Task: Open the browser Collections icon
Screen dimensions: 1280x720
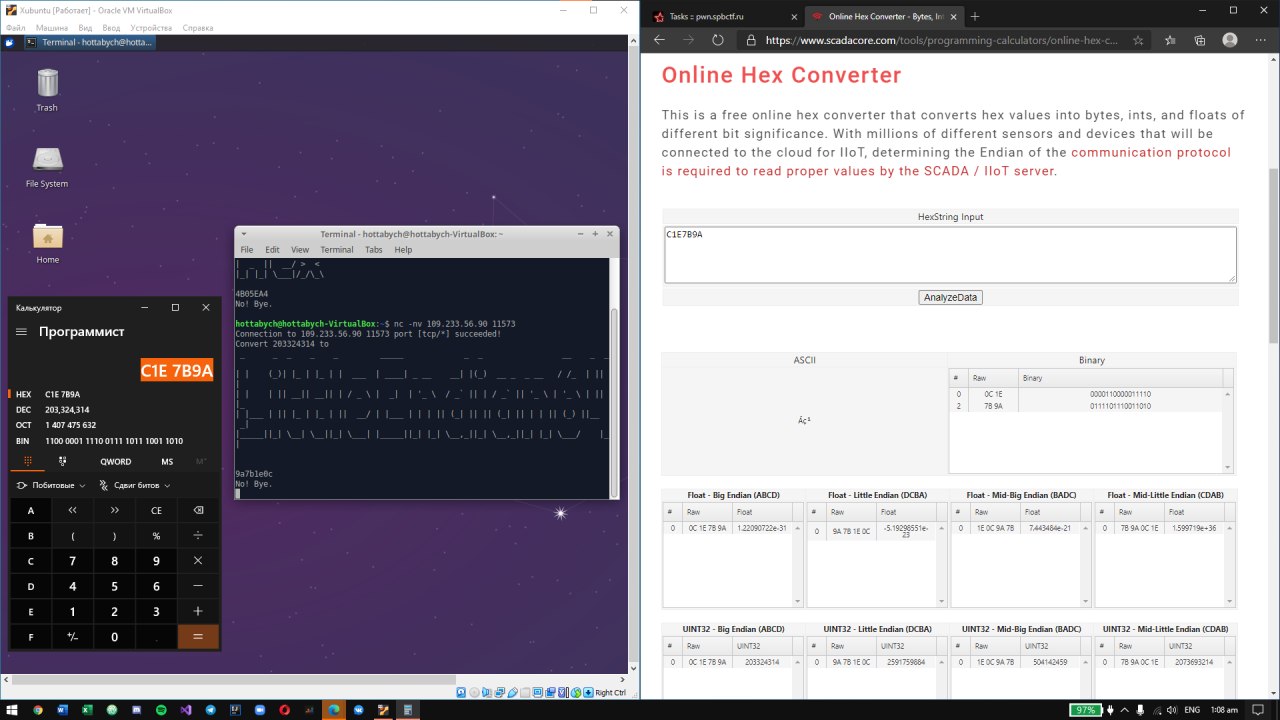Action: coord(1200,40)
